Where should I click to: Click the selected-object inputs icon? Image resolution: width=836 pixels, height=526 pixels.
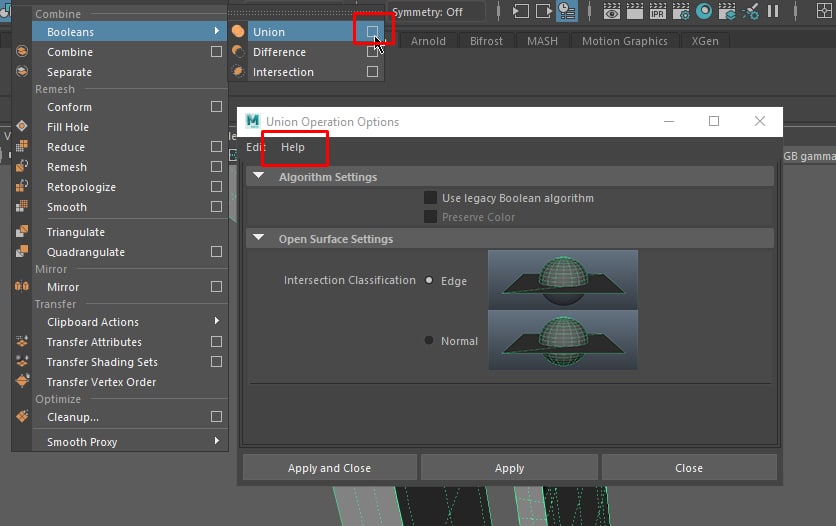pos(521,11)
